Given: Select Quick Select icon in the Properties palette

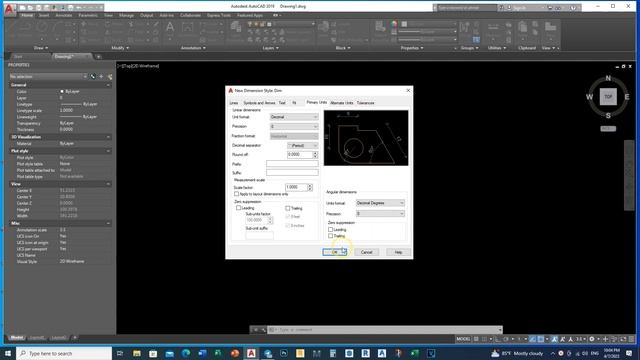Looking at the screenshot, I should click(x=110, y=76).
